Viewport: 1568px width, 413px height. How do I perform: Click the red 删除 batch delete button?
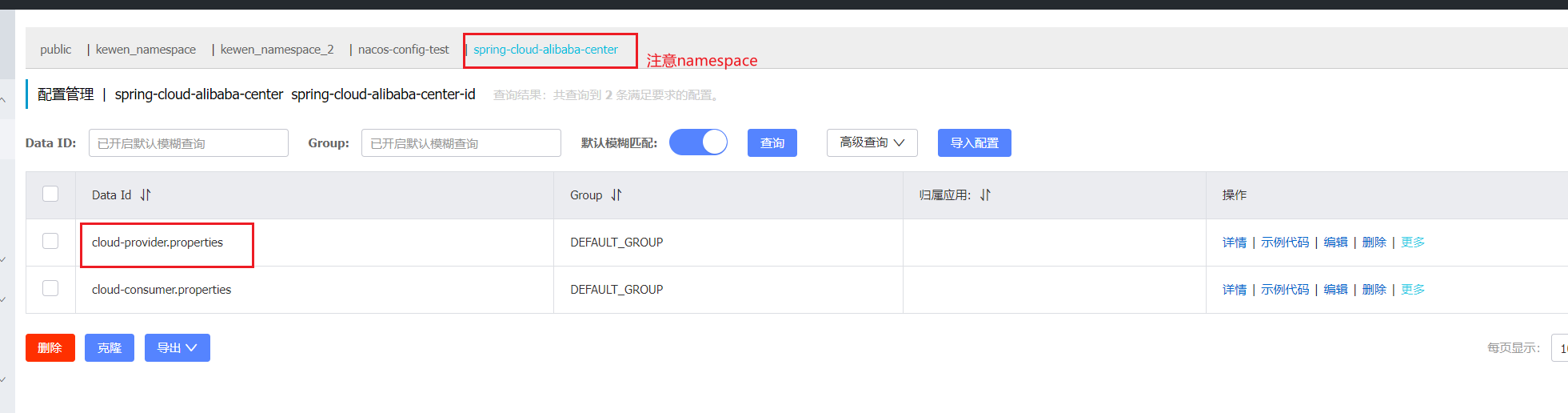50,347
